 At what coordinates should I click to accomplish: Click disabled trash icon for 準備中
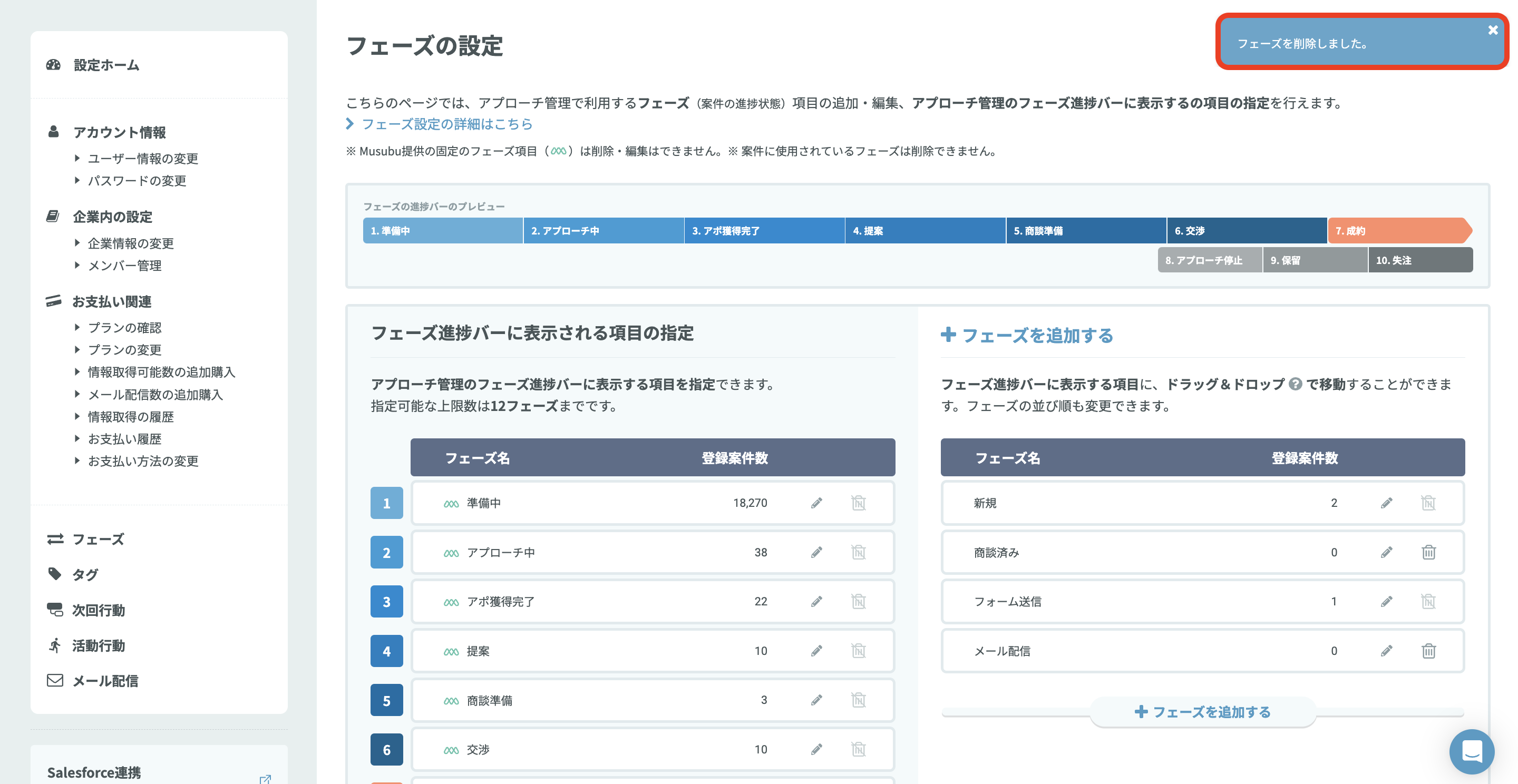tap(859, 503)
